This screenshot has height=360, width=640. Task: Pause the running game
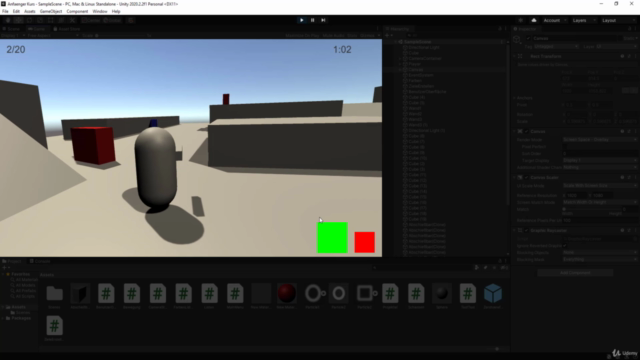pos(313,20)
